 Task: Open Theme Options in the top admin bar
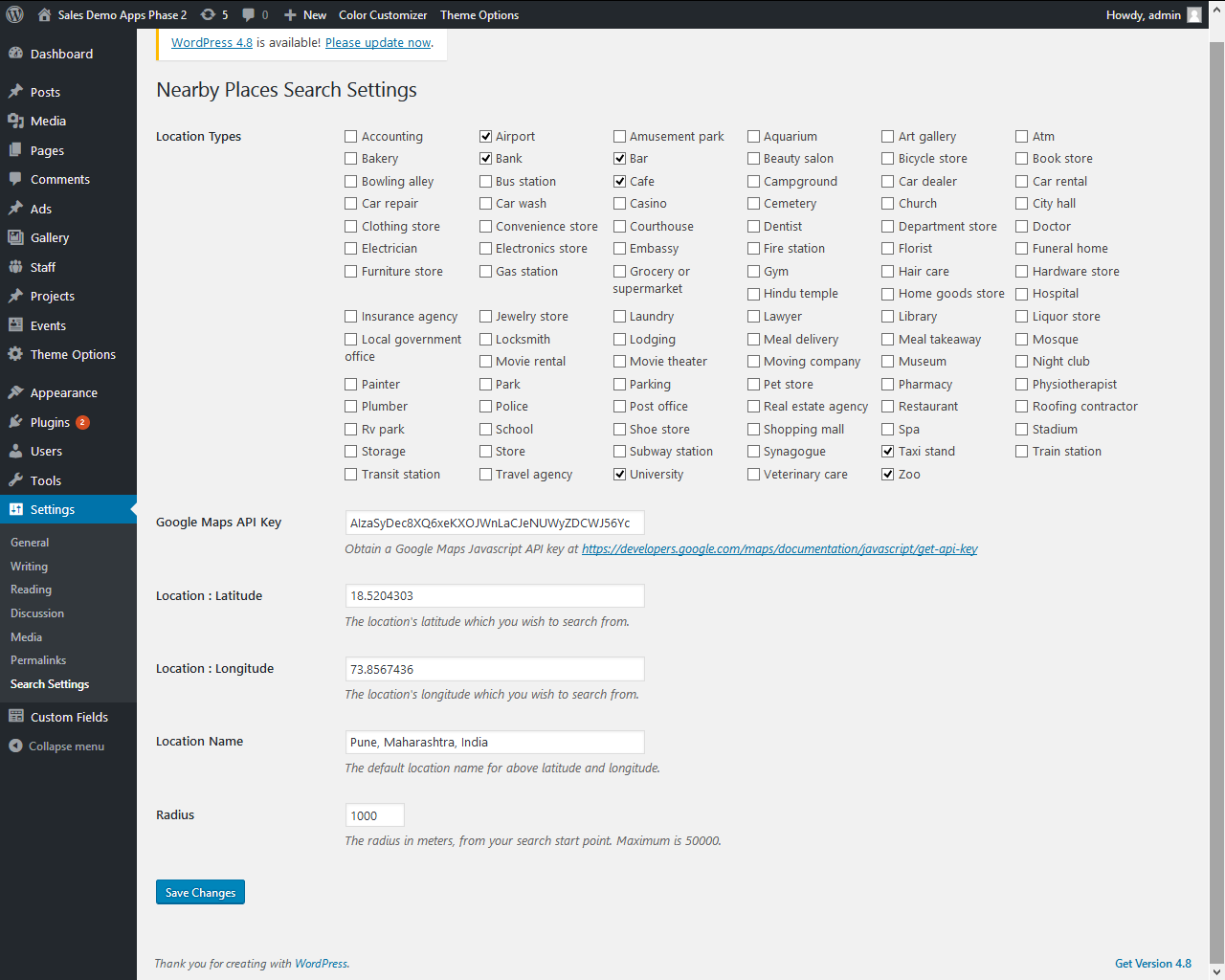479,14
